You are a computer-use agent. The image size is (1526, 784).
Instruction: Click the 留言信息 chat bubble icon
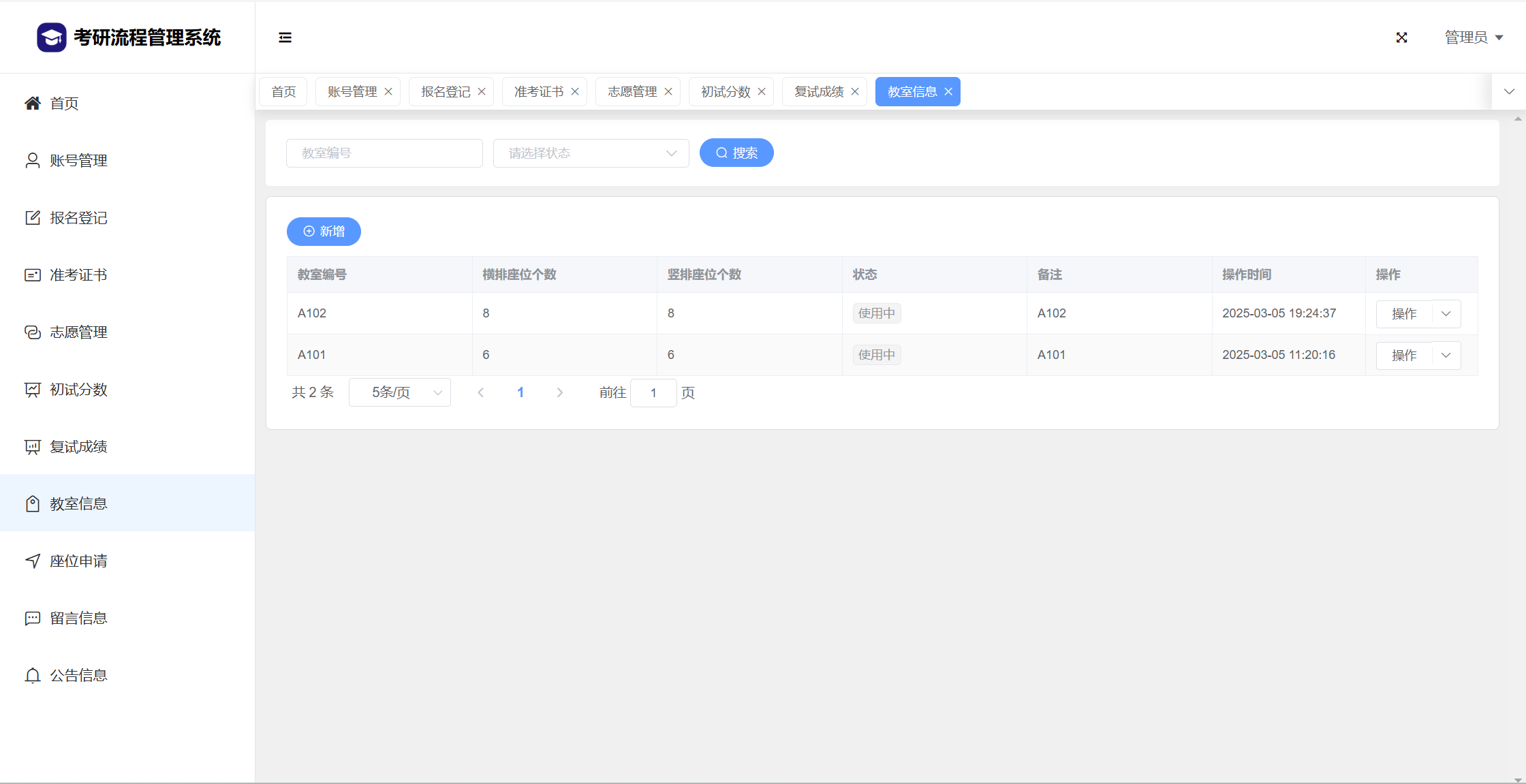[32, 618]
